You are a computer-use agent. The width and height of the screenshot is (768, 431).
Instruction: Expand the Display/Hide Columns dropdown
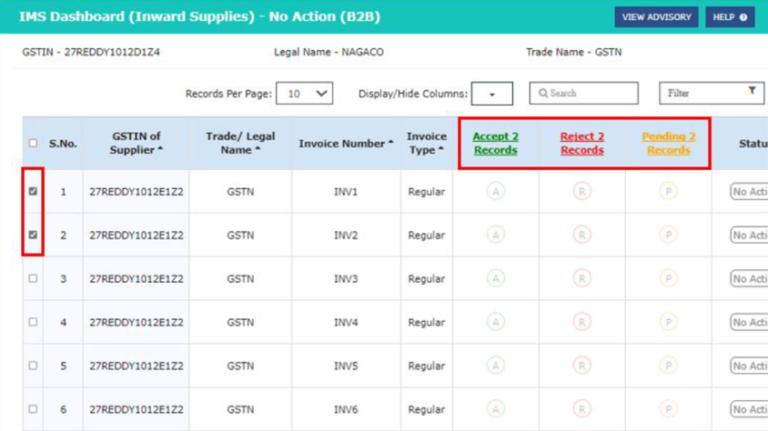pyautogui.click(x=492, y=93)
